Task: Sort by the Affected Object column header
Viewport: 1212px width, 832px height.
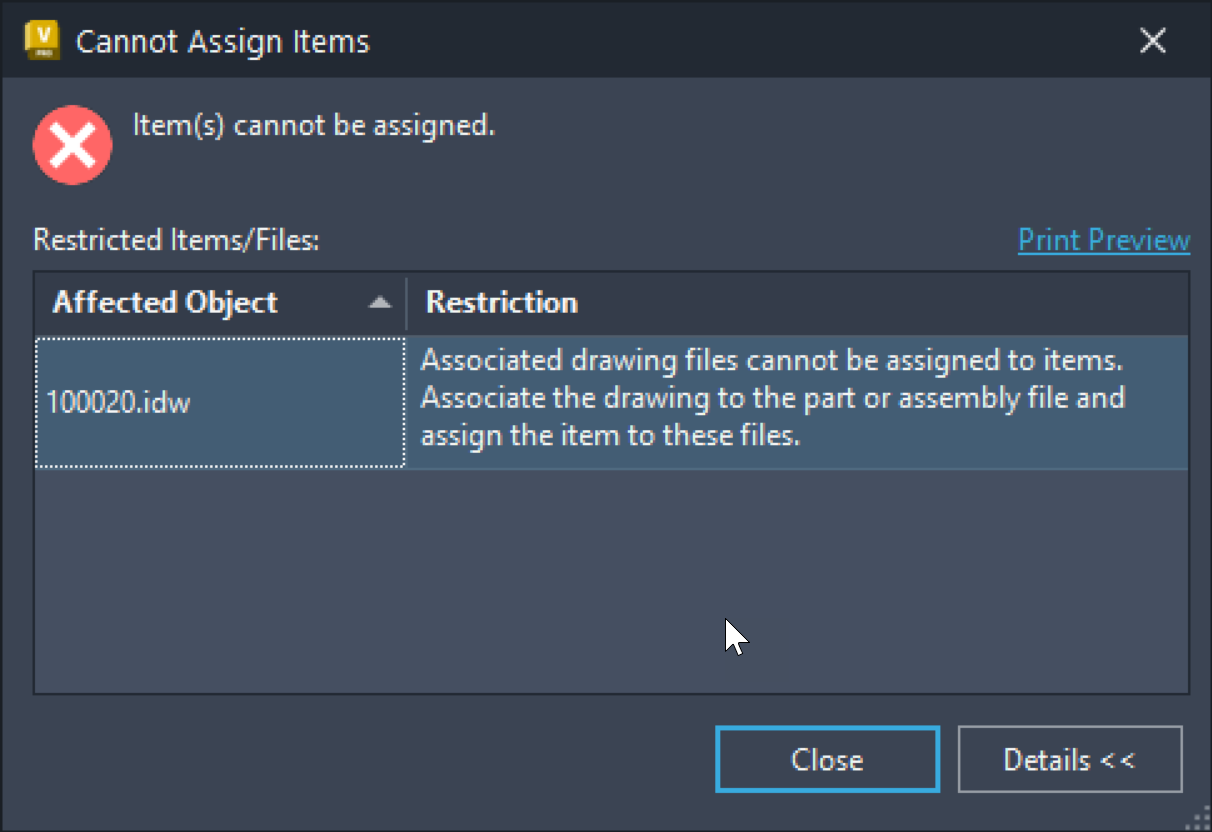Action: click(165, 303)
